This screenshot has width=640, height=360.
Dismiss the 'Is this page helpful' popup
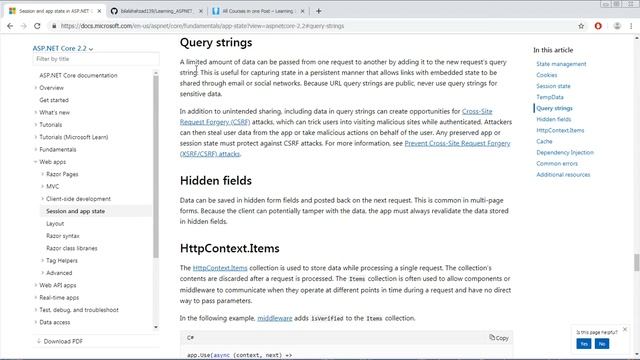(625, 329)
